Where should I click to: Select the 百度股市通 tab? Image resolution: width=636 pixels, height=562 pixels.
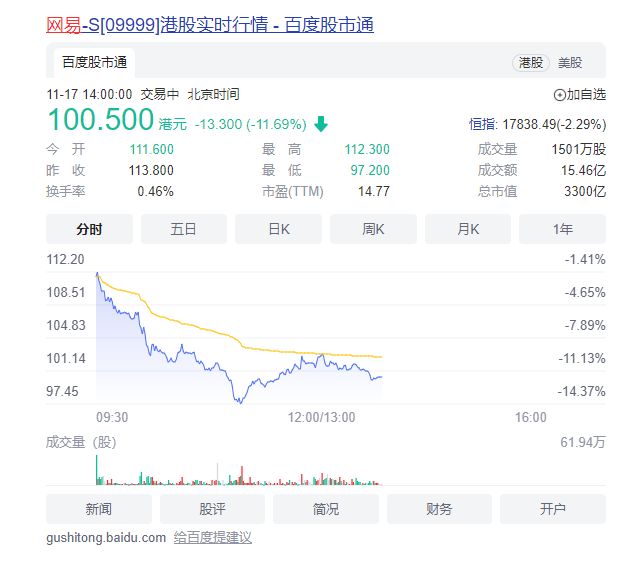pos(95,62)
